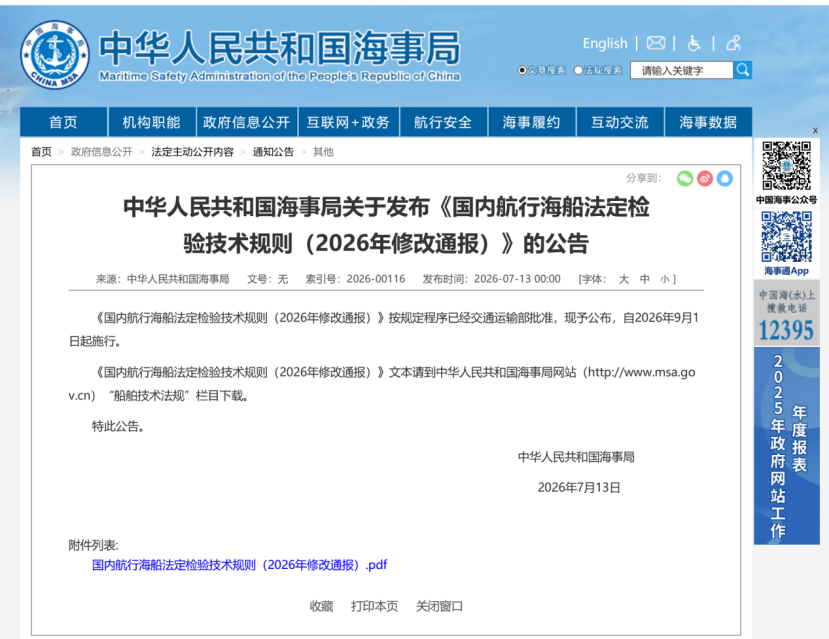Share article via blue QQ icon
This screenshot has height=639, width=829.
point(725,178)
